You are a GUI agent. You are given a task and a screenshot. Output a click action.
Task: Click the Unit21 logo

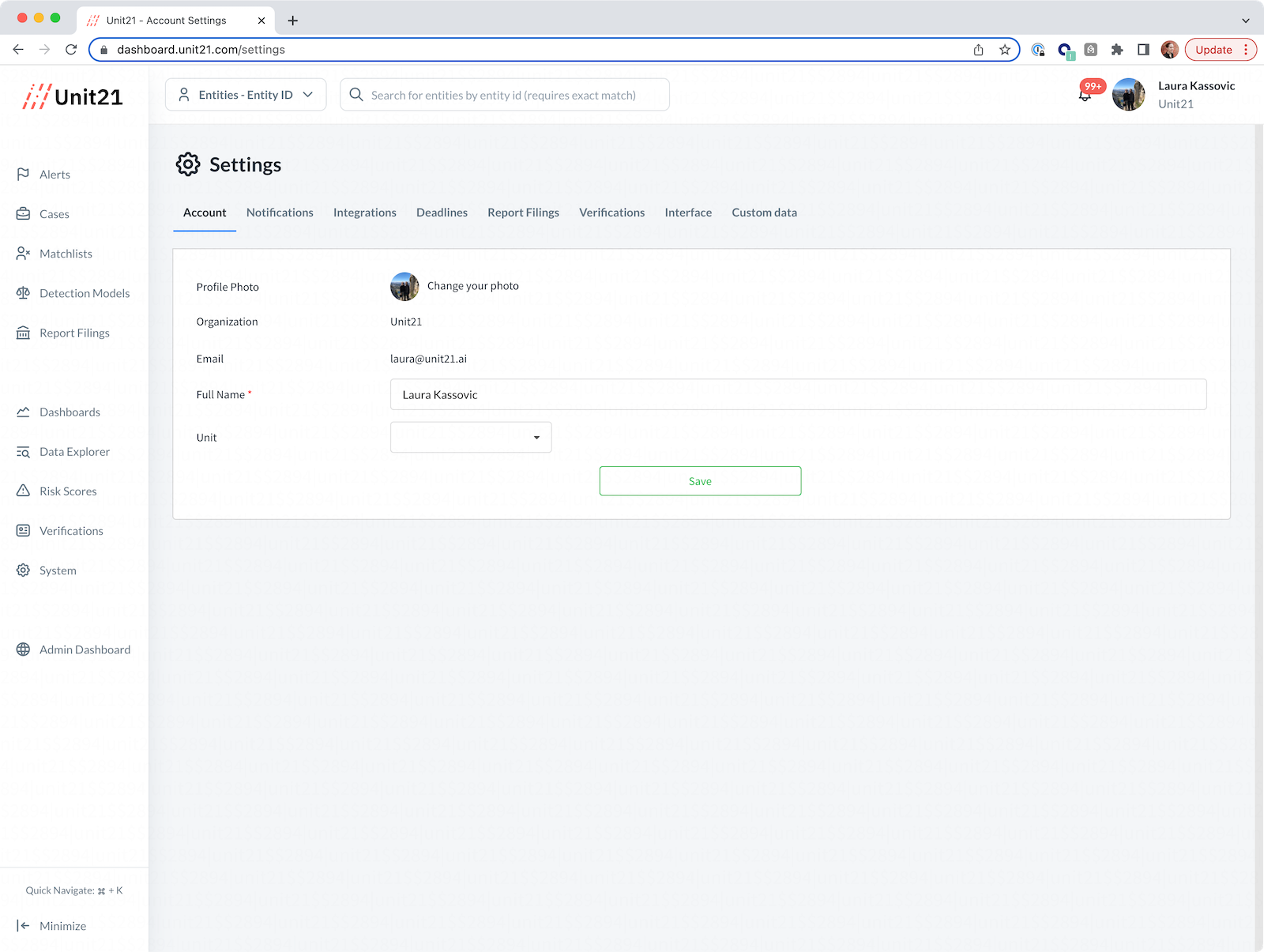[73, 96]
